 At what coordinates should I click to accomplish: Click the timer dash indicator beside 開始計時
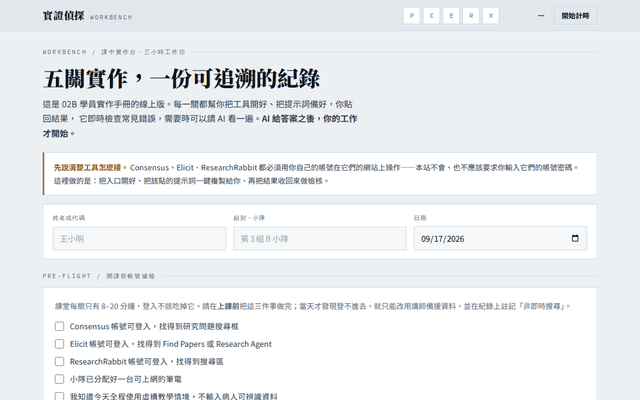pyautogui.click(x=541, y=16)
